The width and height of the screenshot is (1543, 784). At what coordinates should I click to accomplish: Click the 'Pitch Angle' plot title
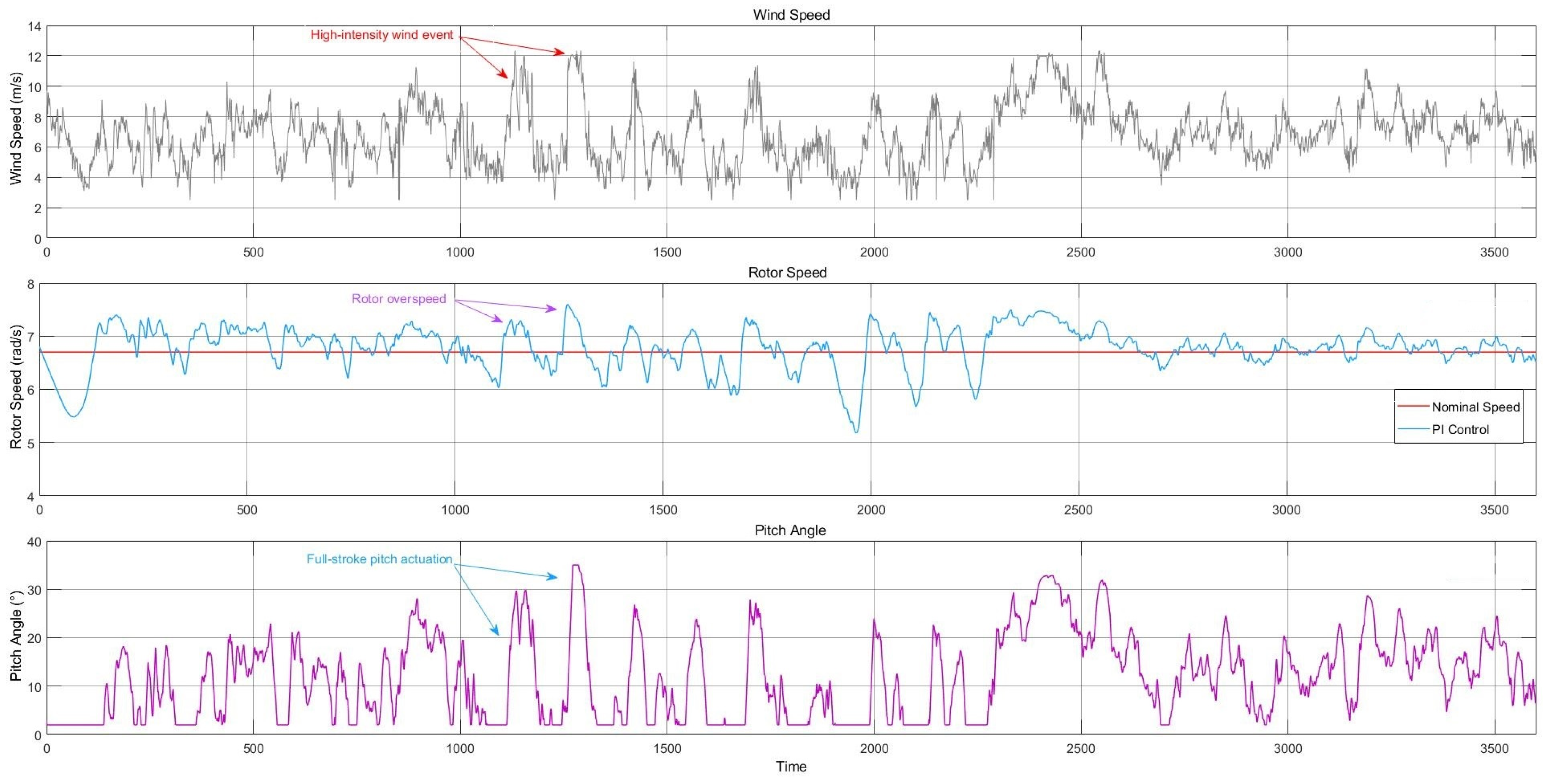coord(789,530)
